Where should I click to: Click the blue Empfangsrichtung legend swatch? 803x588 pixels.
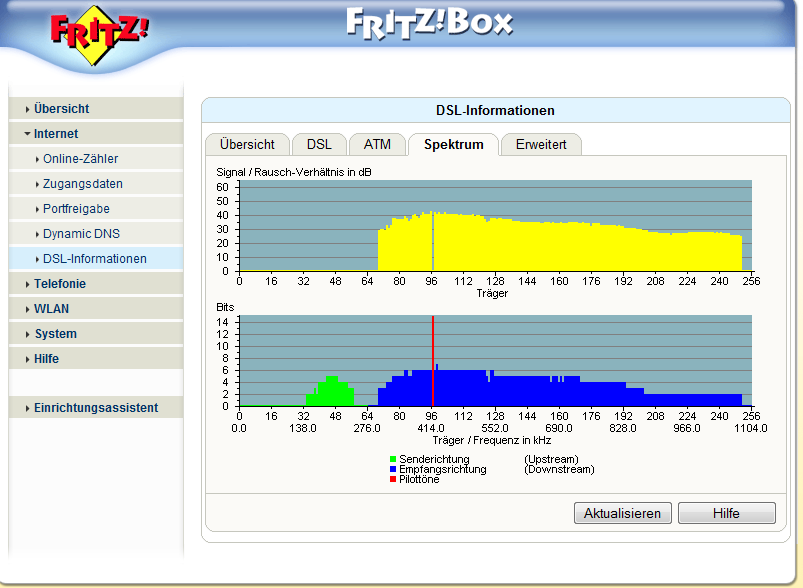(393, 469)
